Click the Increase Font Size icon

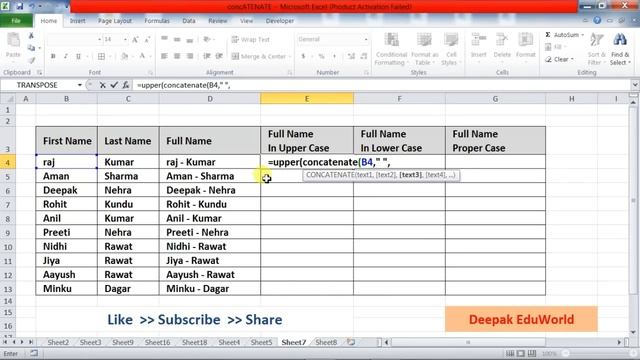tap(135, 40)
